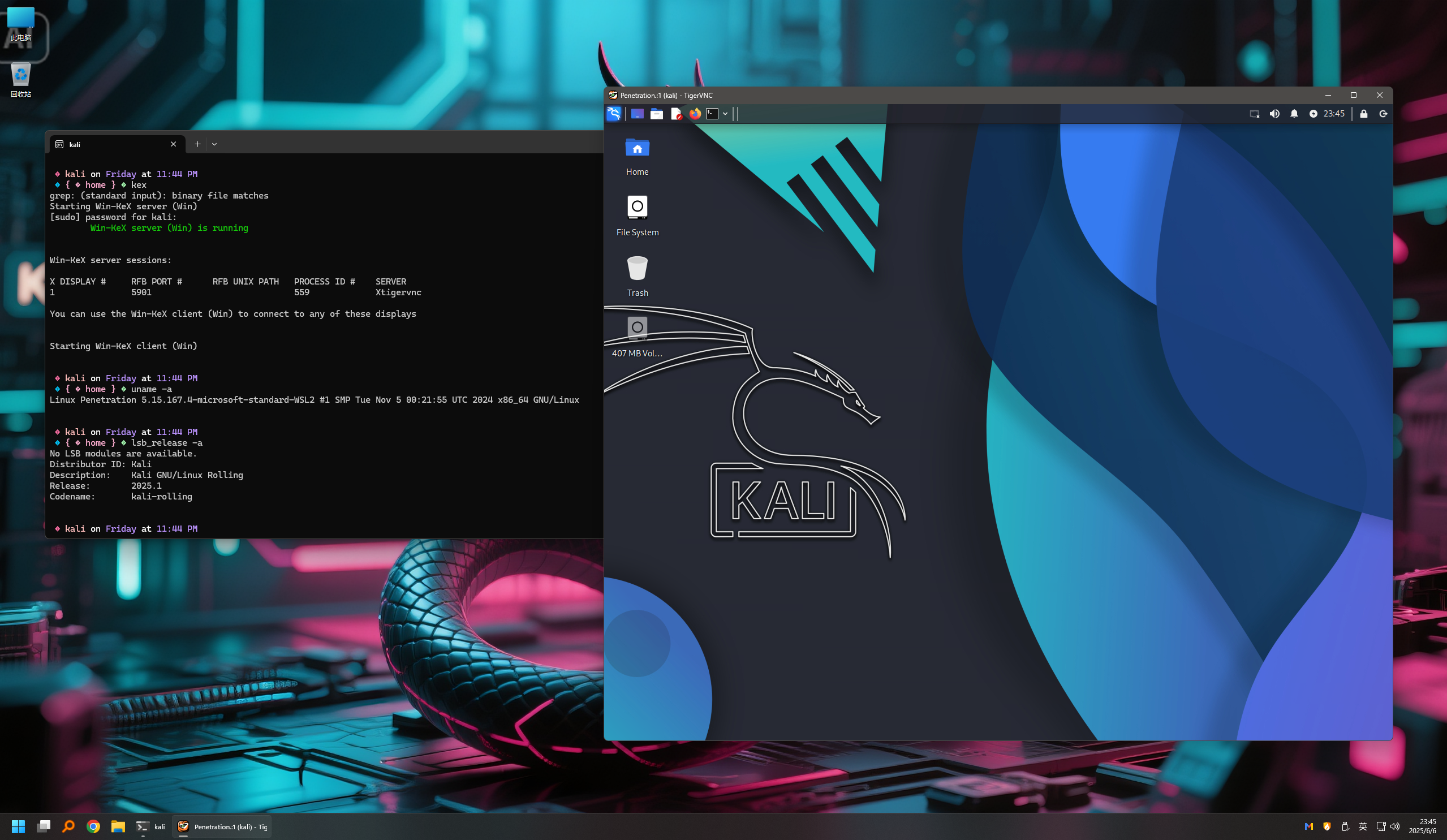Expand the terminal profile dropdown chevron
Viewport: 1447px width, 840px height.
pyautogui.click(x=214, y=144)
